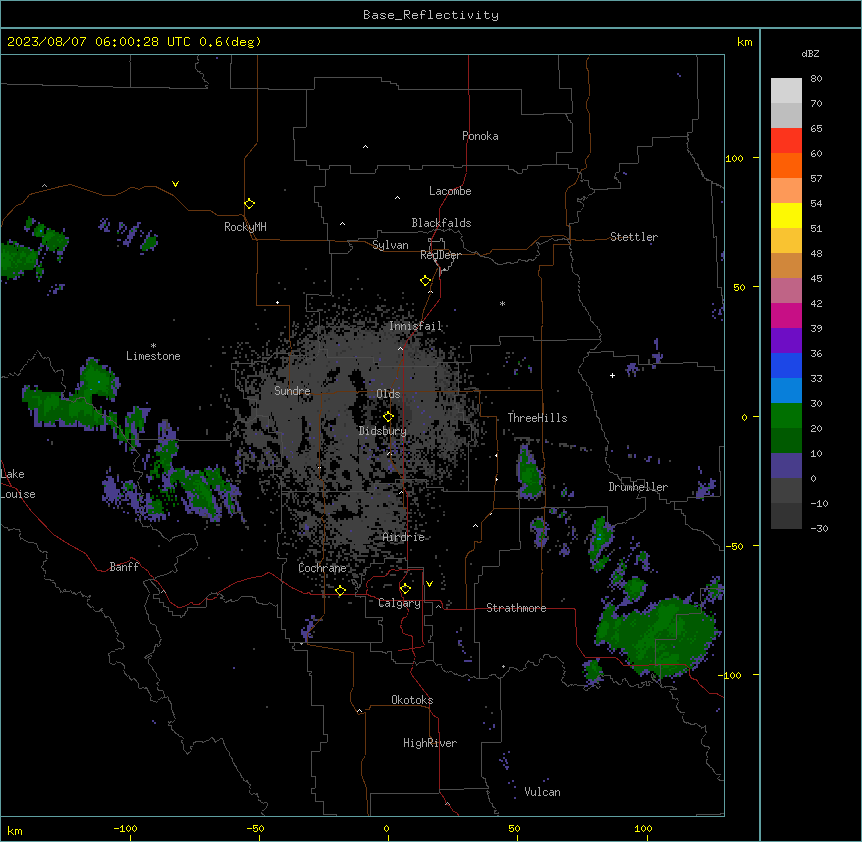This screenshot has width=862, height=842.
Task: Click the yellow diamond marker near RockyMH
Action: (249, 204)
